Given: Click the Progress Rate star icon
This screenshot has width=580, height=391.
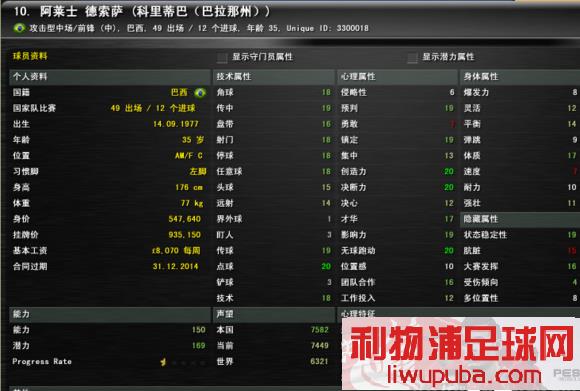Looking at the screenshot, I should 163,362.
